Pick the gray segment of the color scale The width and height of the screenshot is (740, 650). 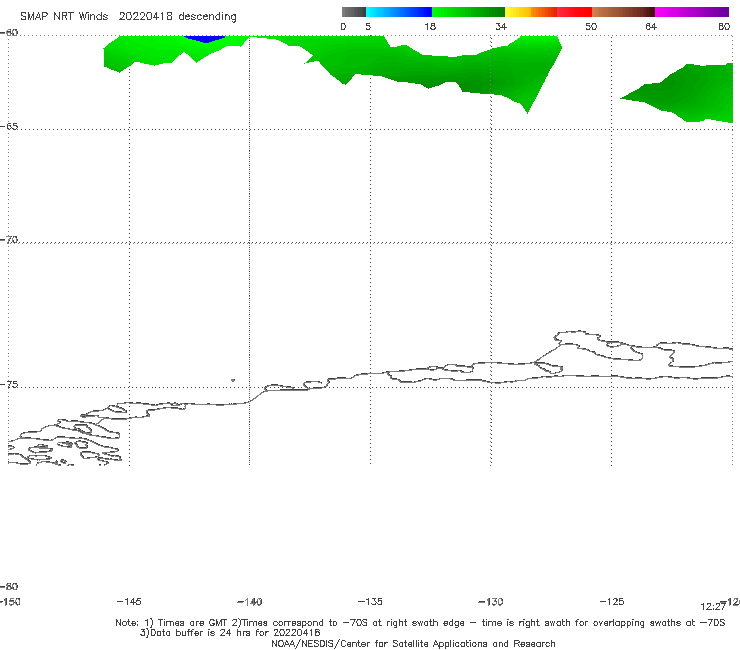[x=354, y=12]
